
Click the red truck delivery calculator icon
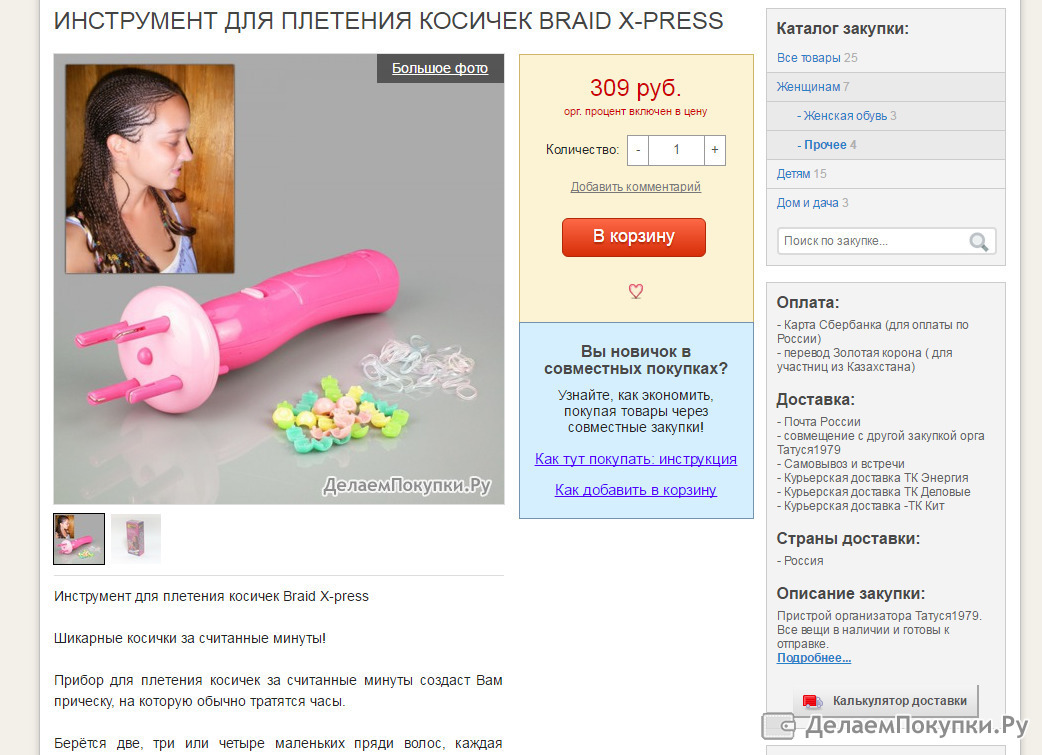pyautogui.click(x=812, y=701)
